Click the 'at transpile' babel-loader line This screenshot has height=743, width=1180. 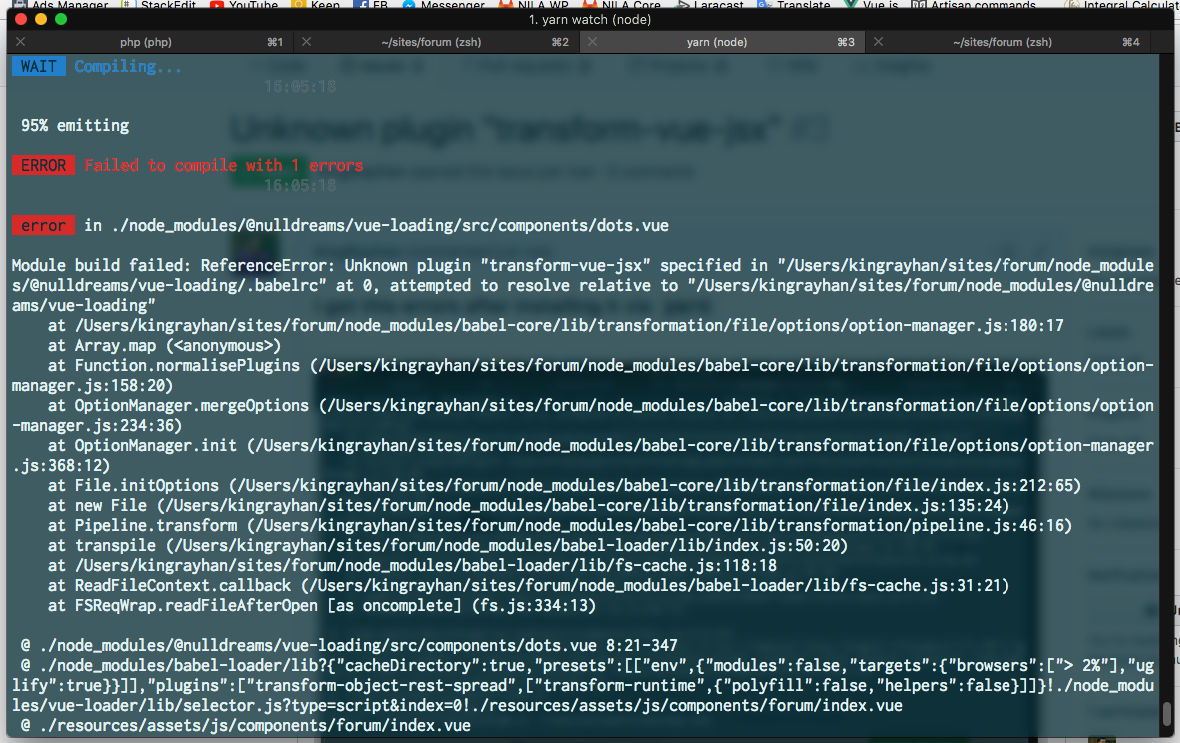(x=448, y=546)
